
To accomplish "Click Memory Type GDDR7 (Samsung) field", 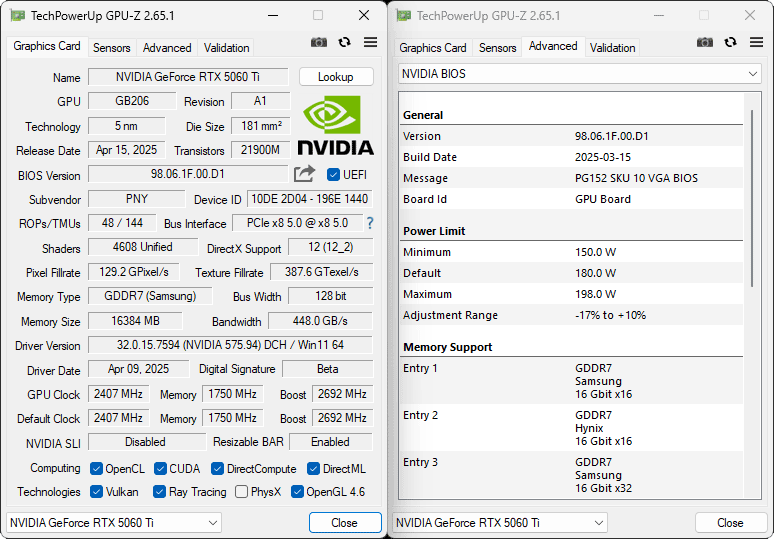I will (x=150, y=296).
